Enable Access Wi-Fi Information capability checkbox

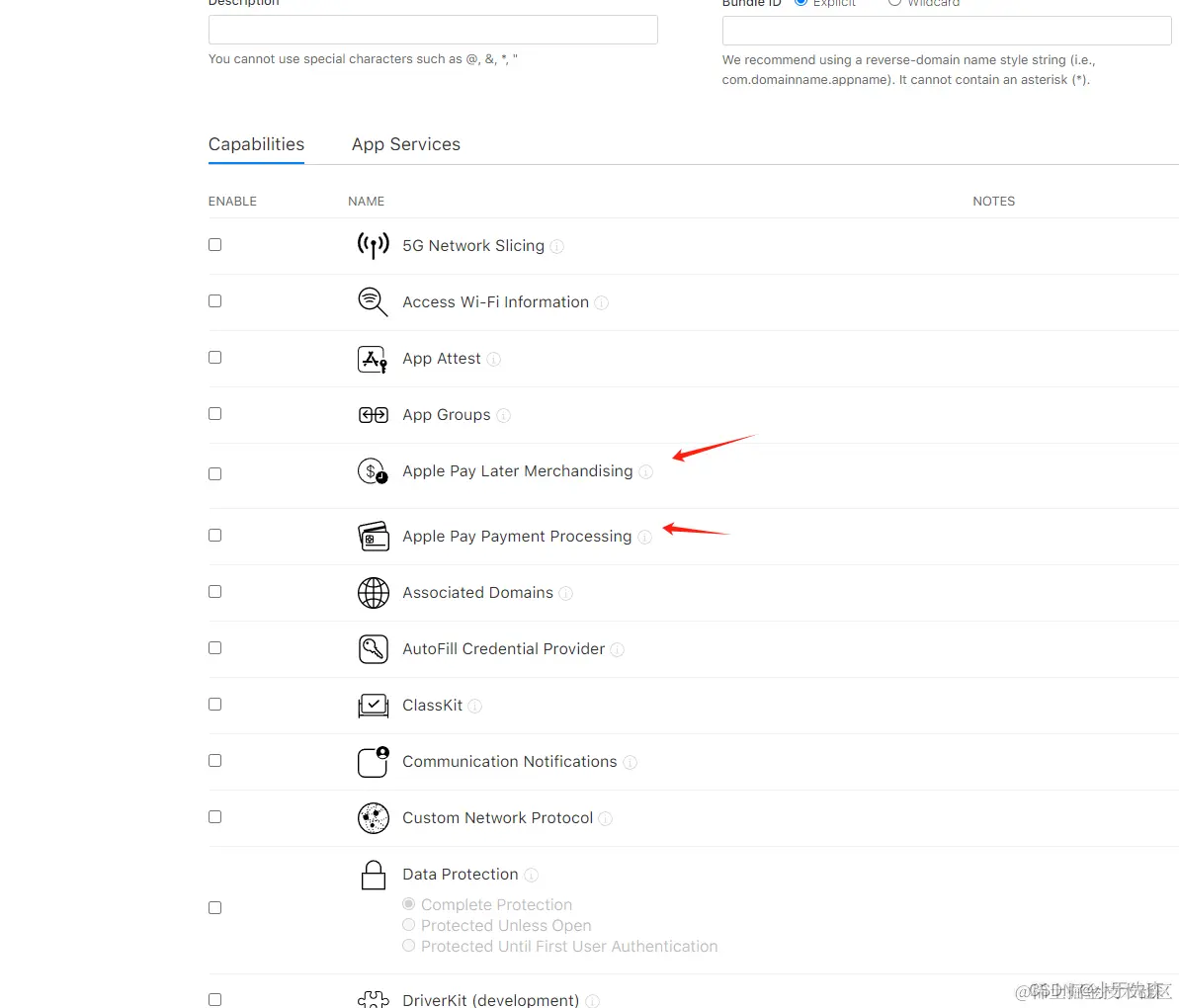click(x=215, y=301)
